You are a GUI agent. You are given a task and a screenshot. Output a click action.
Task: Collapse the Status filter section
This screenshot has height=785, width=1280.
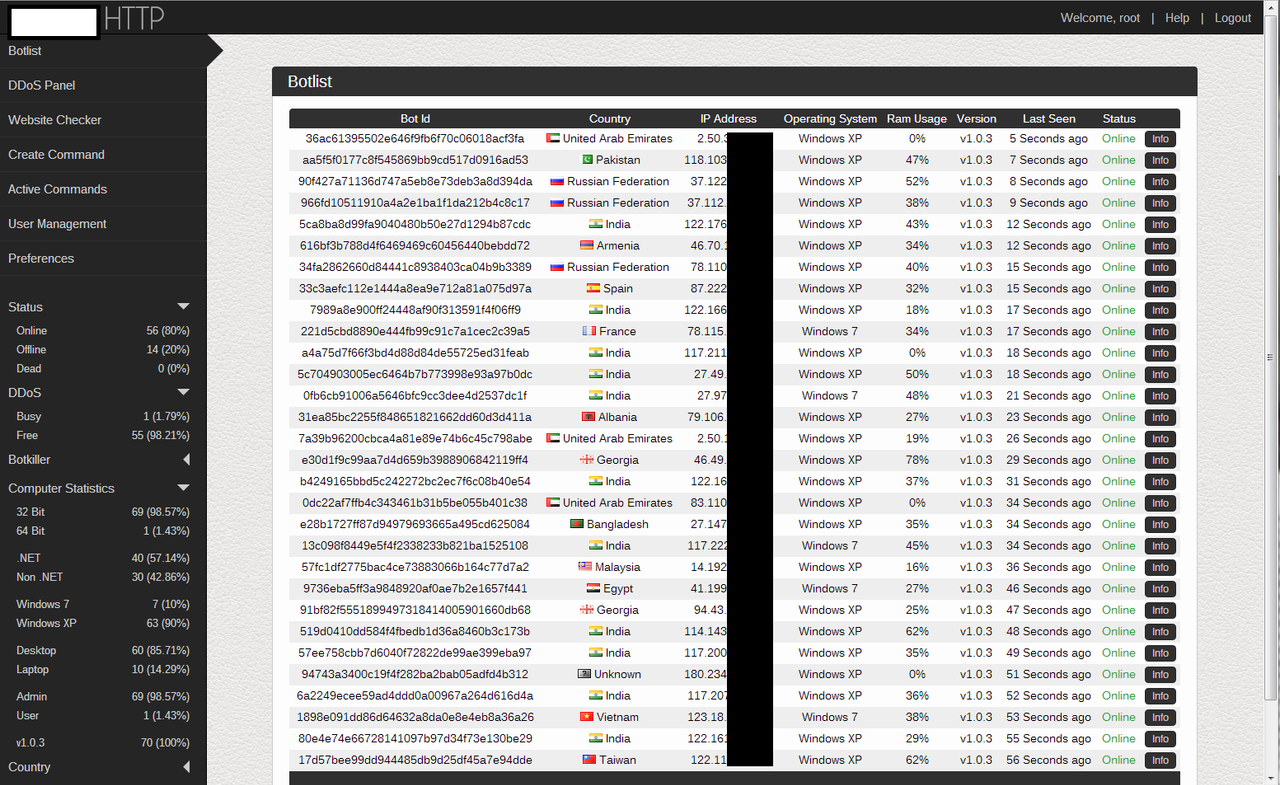(183, 306)
